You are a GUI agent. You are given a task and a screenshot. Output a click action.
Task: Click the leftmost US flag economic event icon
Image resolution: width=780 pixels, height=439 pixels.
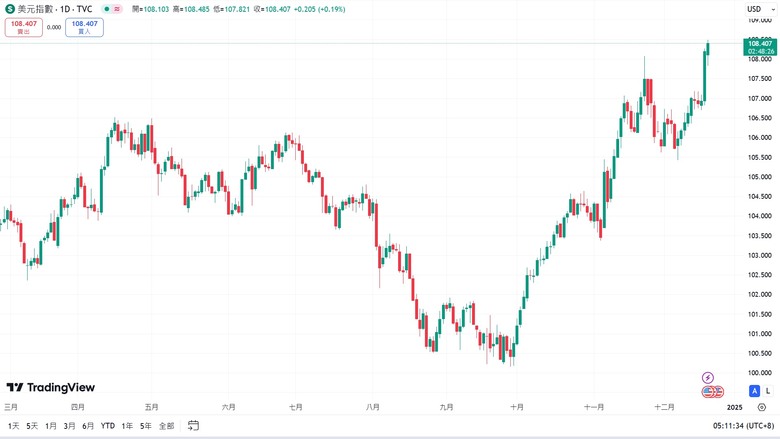708,392
